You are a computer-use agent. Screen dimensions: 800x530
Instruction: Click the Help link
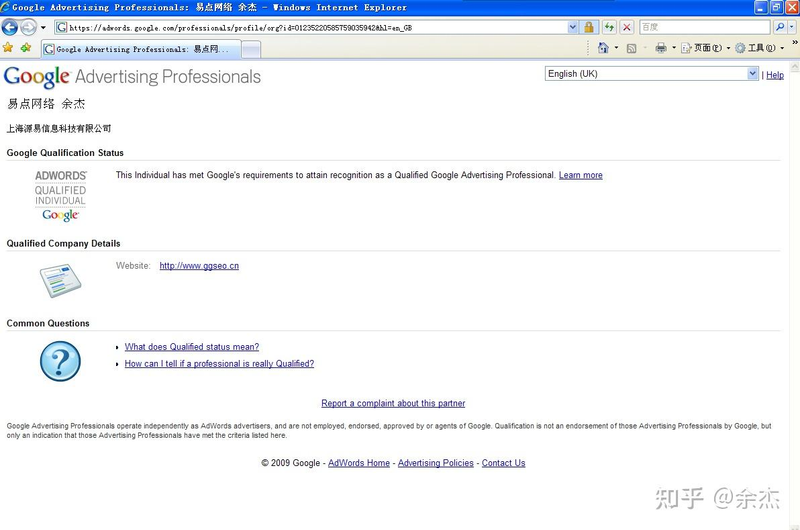click(x=774, y=75)
